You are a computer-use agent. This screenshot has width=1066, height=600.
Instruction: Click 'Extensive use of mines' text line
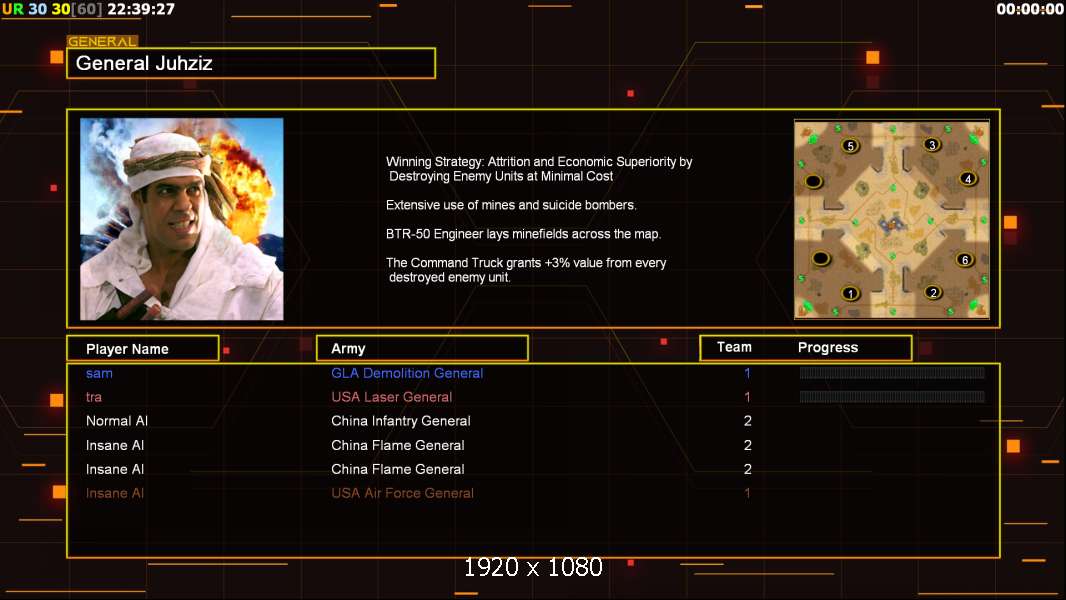(x=511, y=205)
